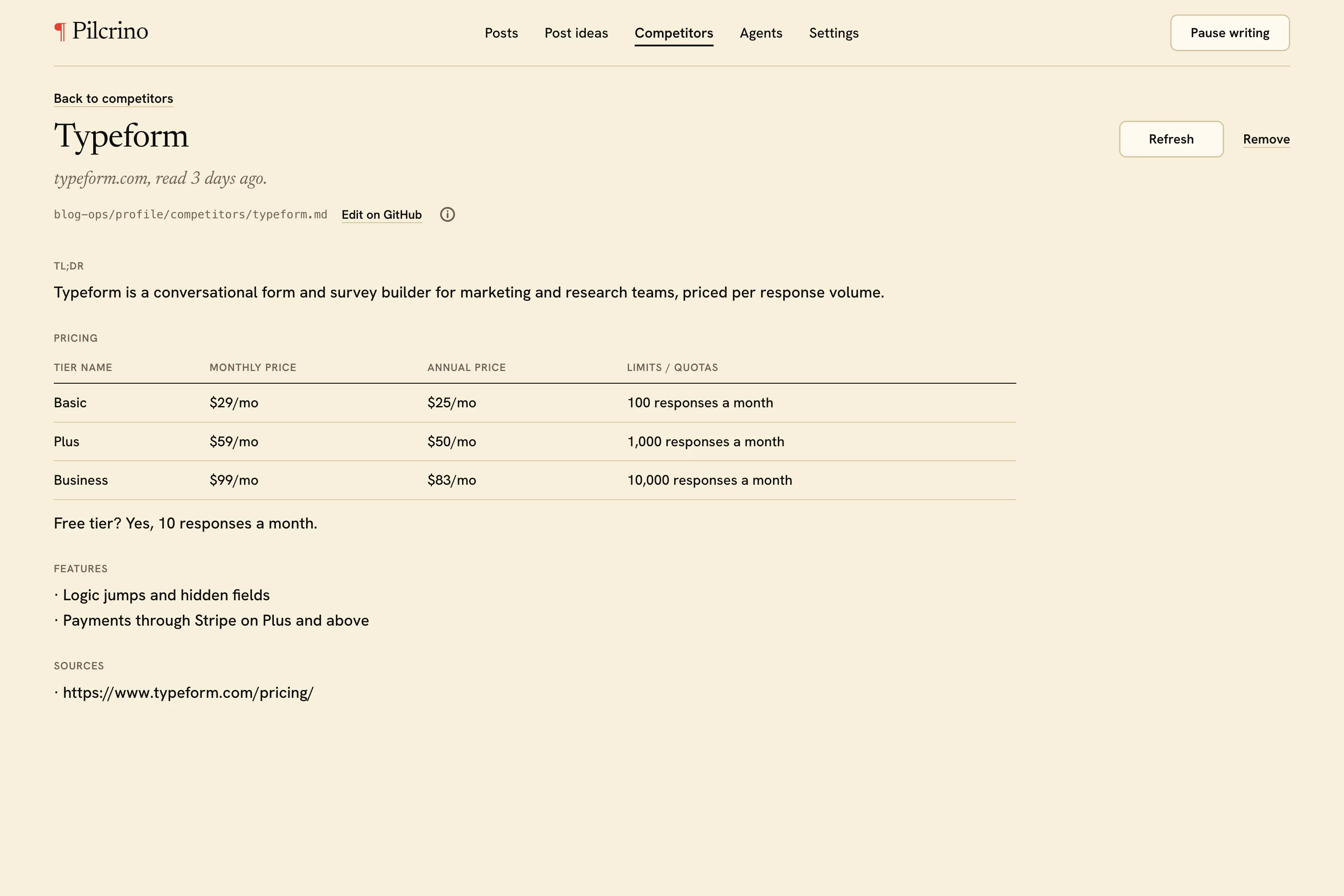Image resolution: width=1344 pixels, height=896 pixels.
Task: Click "Logic jumps and hidden fields" feature
Action: [166, 595]
